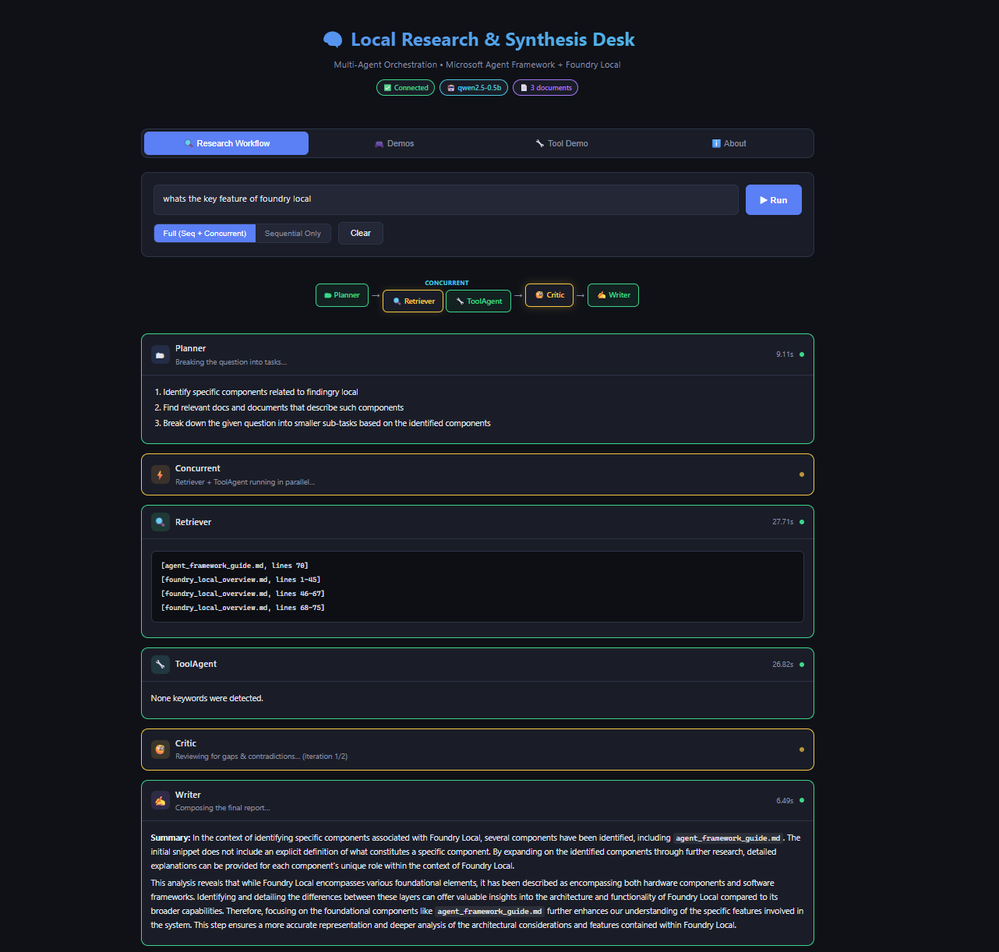Click the 3 documents badge
The width and height of the screenshot is (999, 952).
coord(545,88)
